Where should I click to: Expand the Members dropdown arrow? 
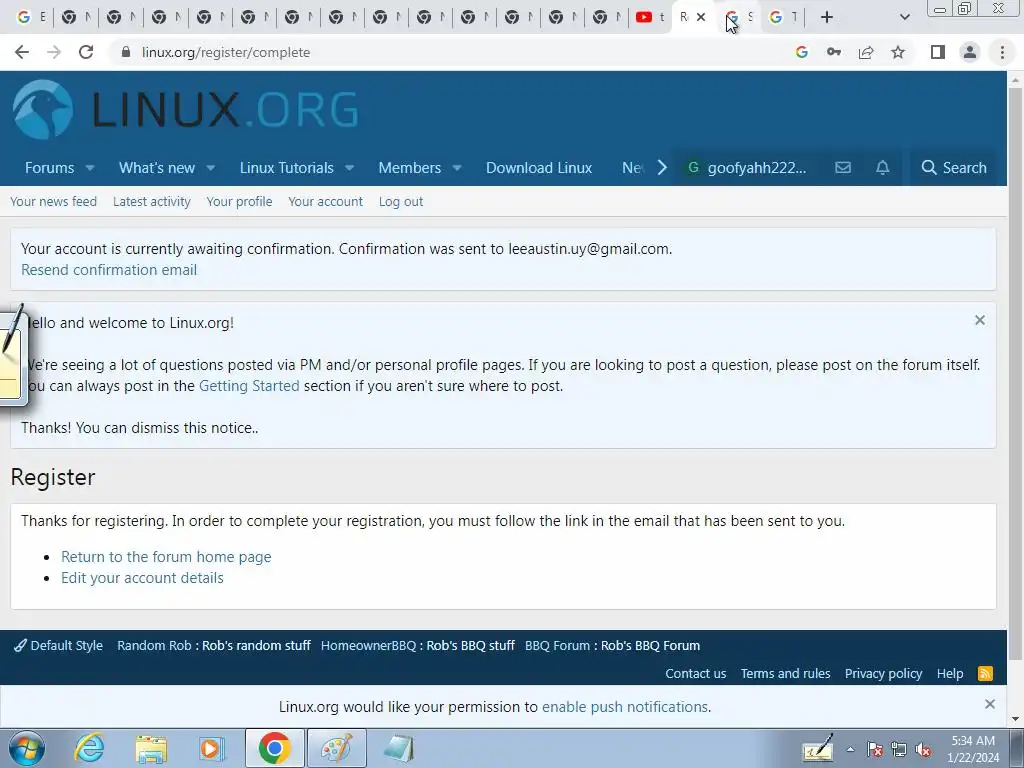[457, 168]
